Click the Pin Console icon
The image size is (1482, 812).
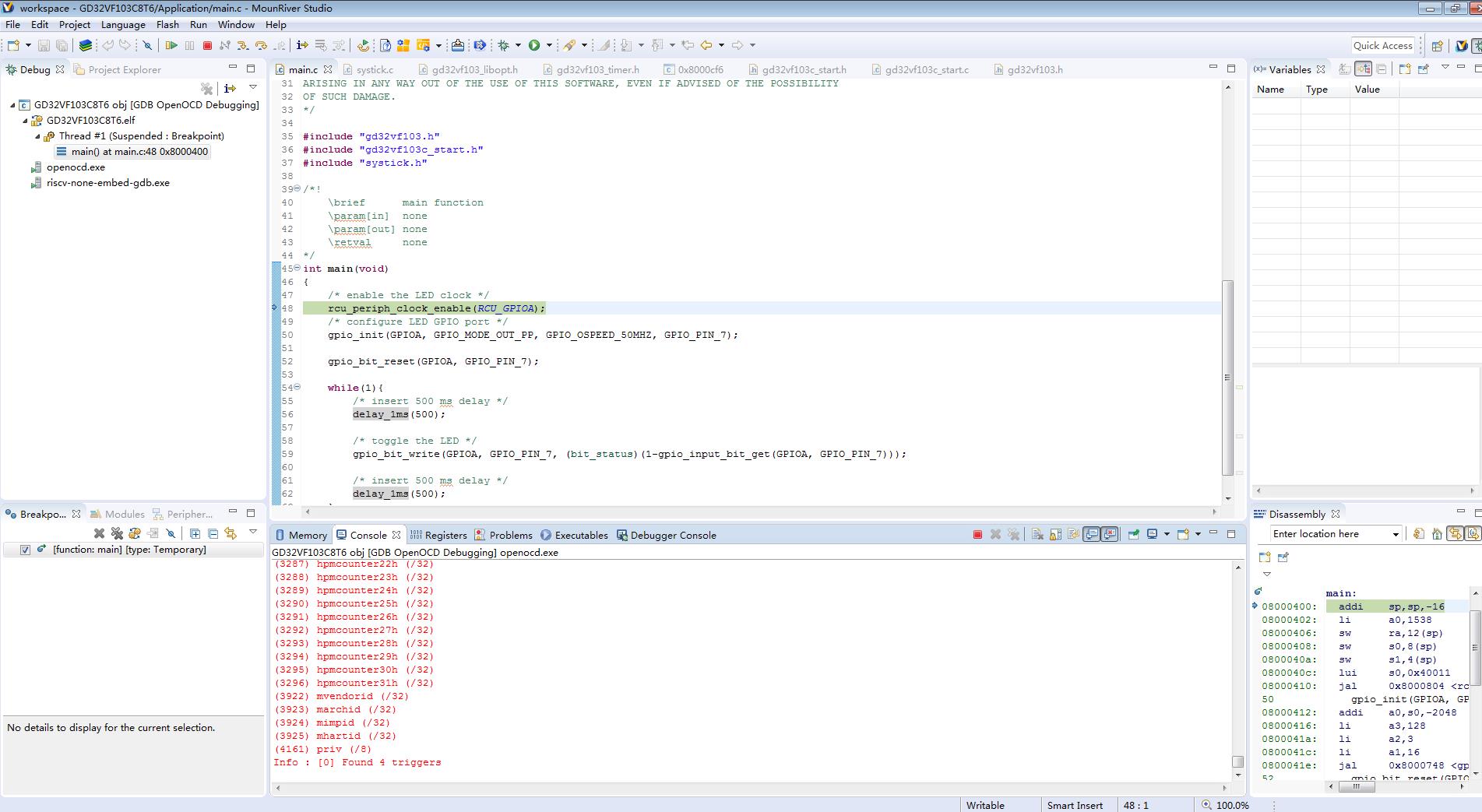pos(1134,534)
